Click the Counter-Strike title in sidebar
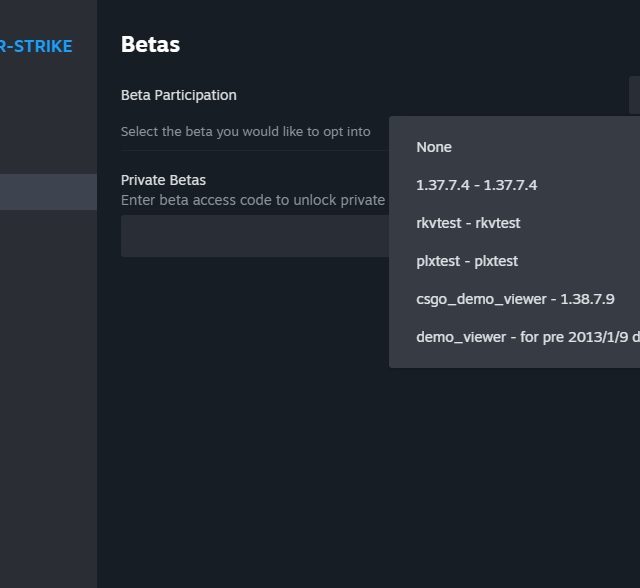640x588 pixels. pos(36,46)
